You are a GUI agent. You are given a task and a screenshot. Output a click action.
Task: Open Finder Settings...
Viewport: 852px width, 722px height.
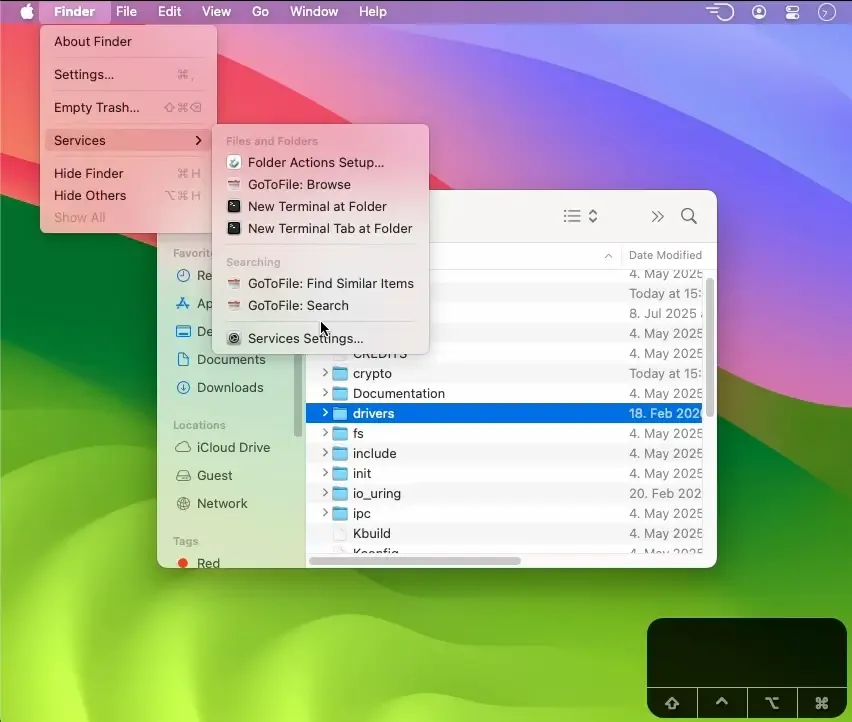coord(128,74)
